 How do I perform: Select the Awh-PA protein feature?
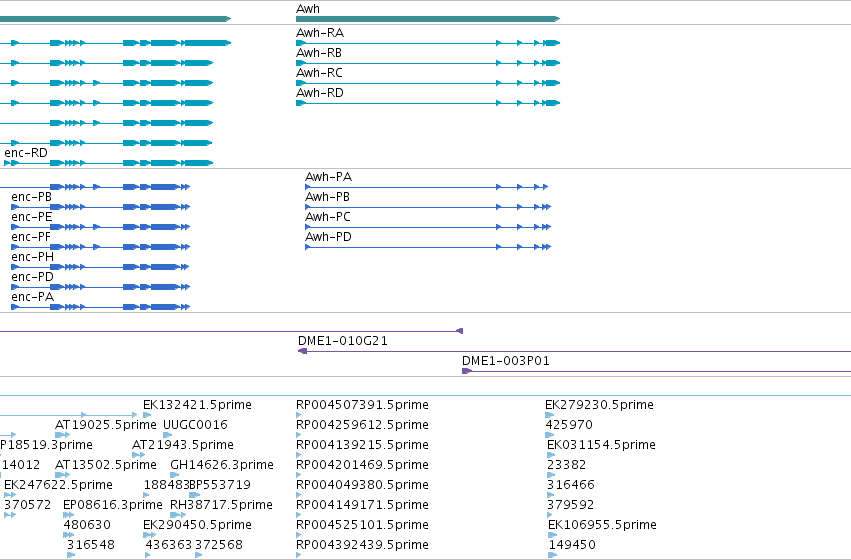coord(427,187)
